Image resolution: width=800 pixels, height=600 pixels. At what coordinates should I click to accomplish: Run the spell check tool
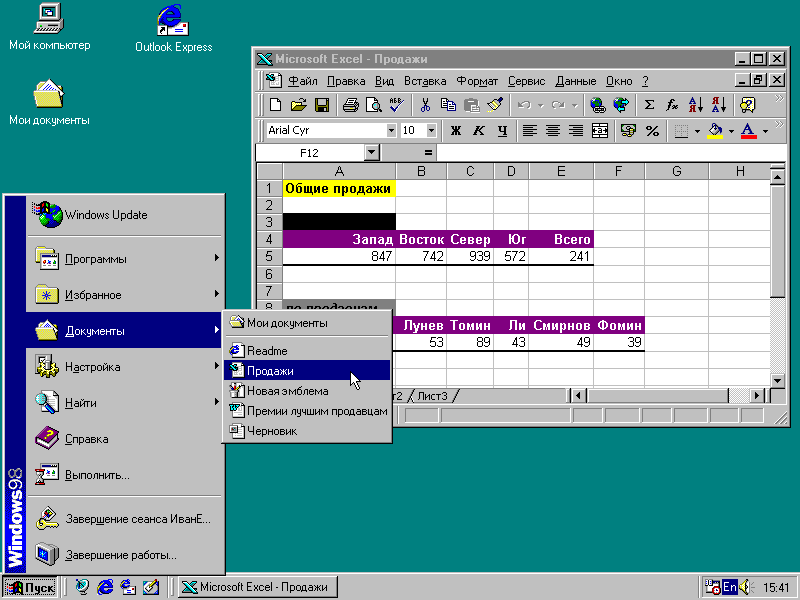click(396, 105)
